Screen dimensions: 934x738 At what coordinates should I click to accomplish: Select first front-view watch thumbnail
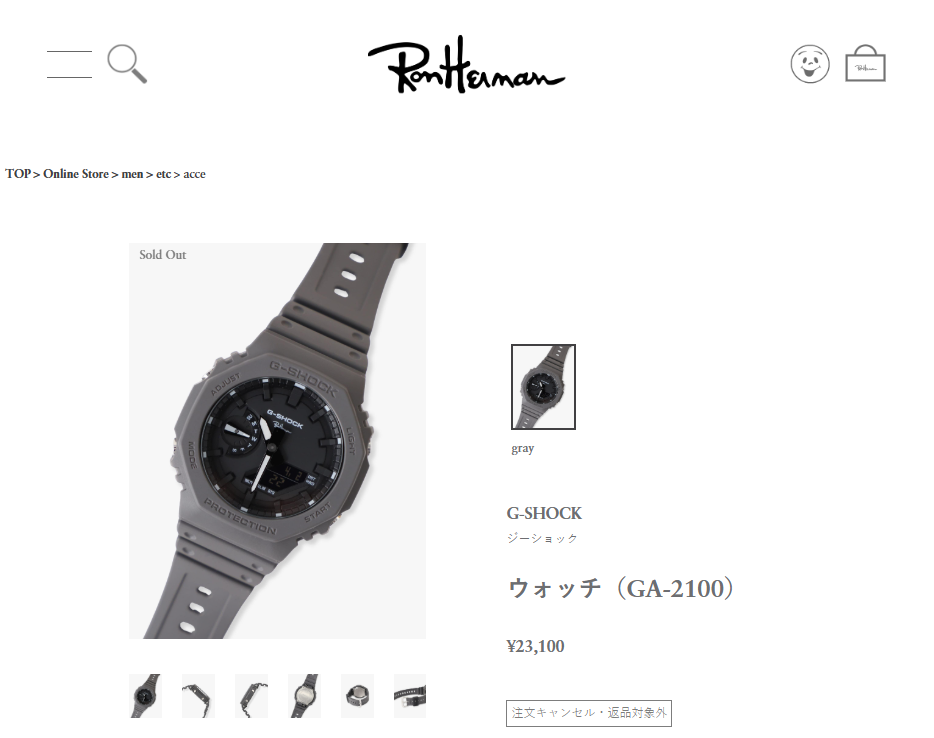click(145, 696)
